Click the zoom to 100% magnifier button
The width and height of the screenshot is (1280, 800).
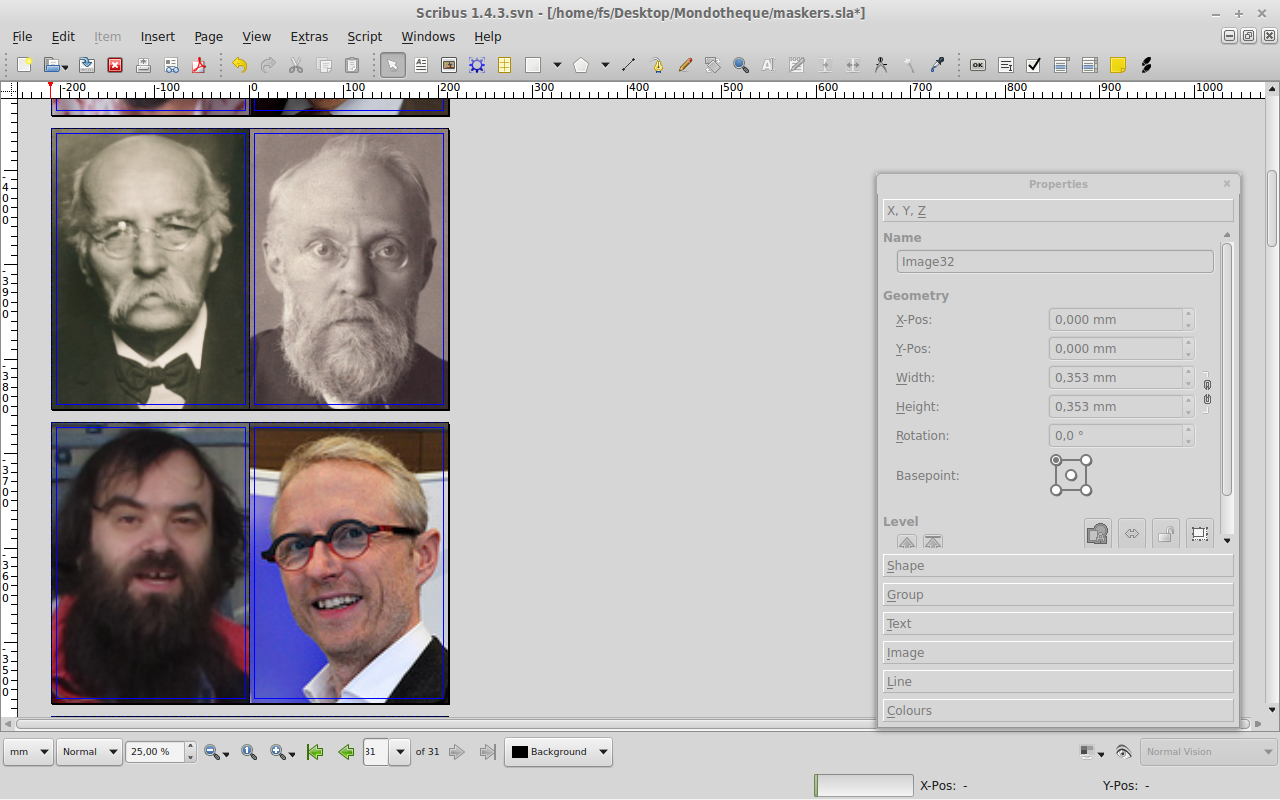pyautogui.click(x=249, y=752)
